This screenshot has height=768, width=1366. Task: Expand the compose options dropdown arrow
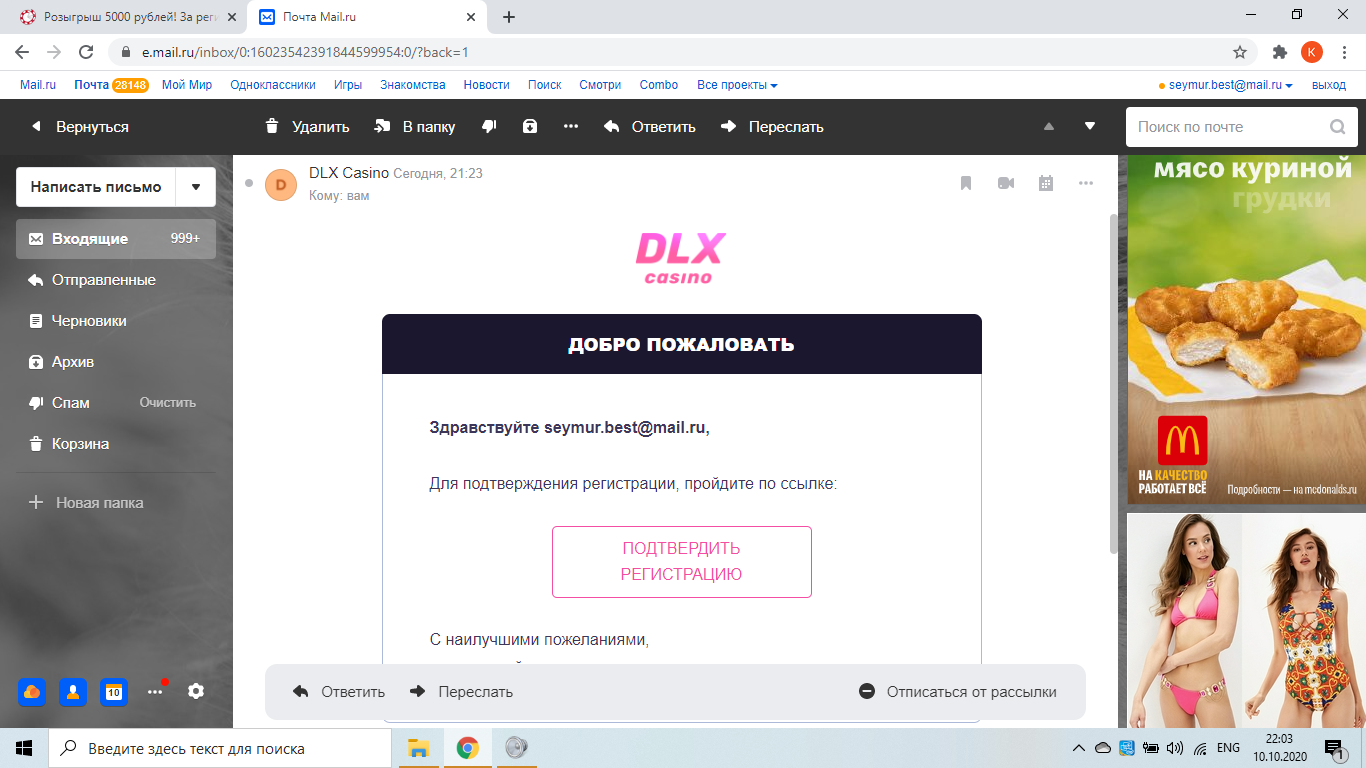tap(196, 187)
